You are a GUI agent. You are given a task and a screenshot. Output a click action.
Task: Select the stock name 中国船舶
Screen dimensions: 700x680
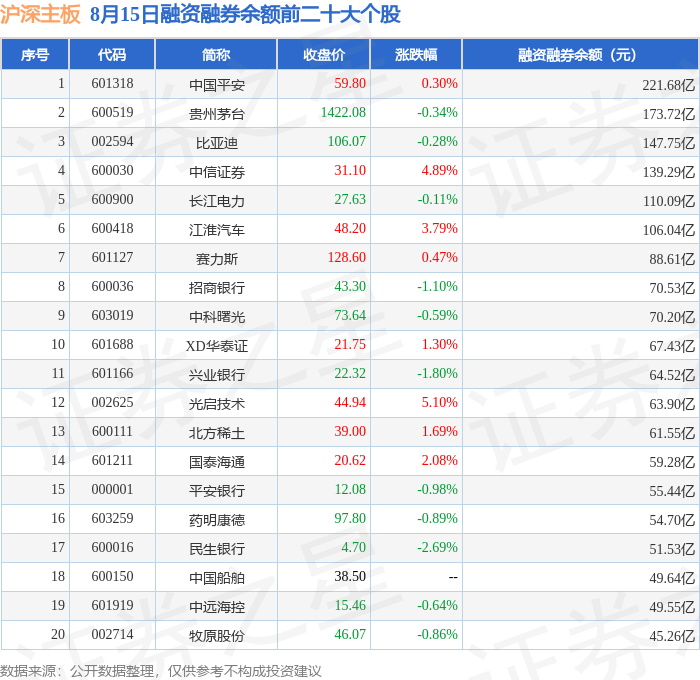click(217, 578)
